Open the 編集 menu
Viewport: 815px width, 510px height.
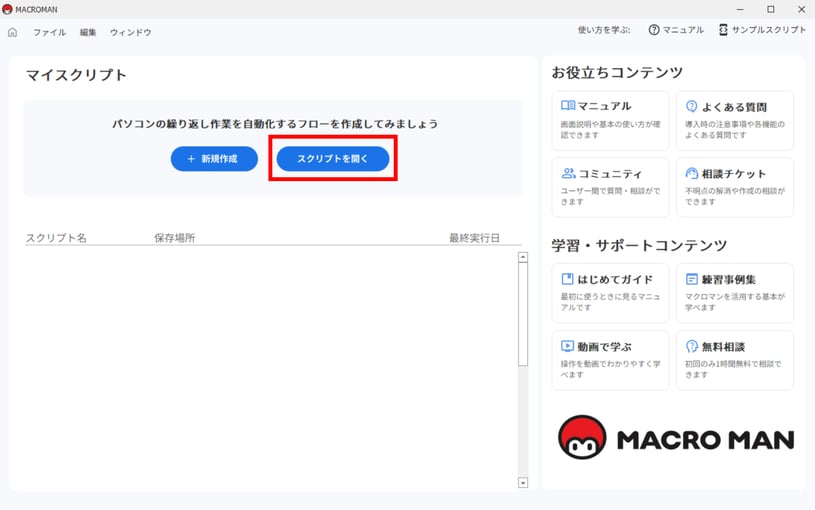[88, 32]
